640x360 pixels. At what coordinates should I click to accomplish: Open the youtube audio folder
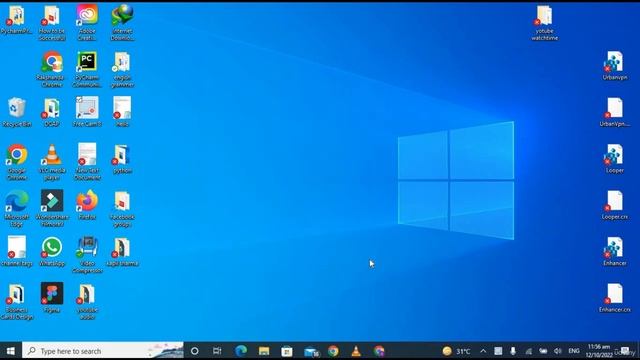(87, 301)
